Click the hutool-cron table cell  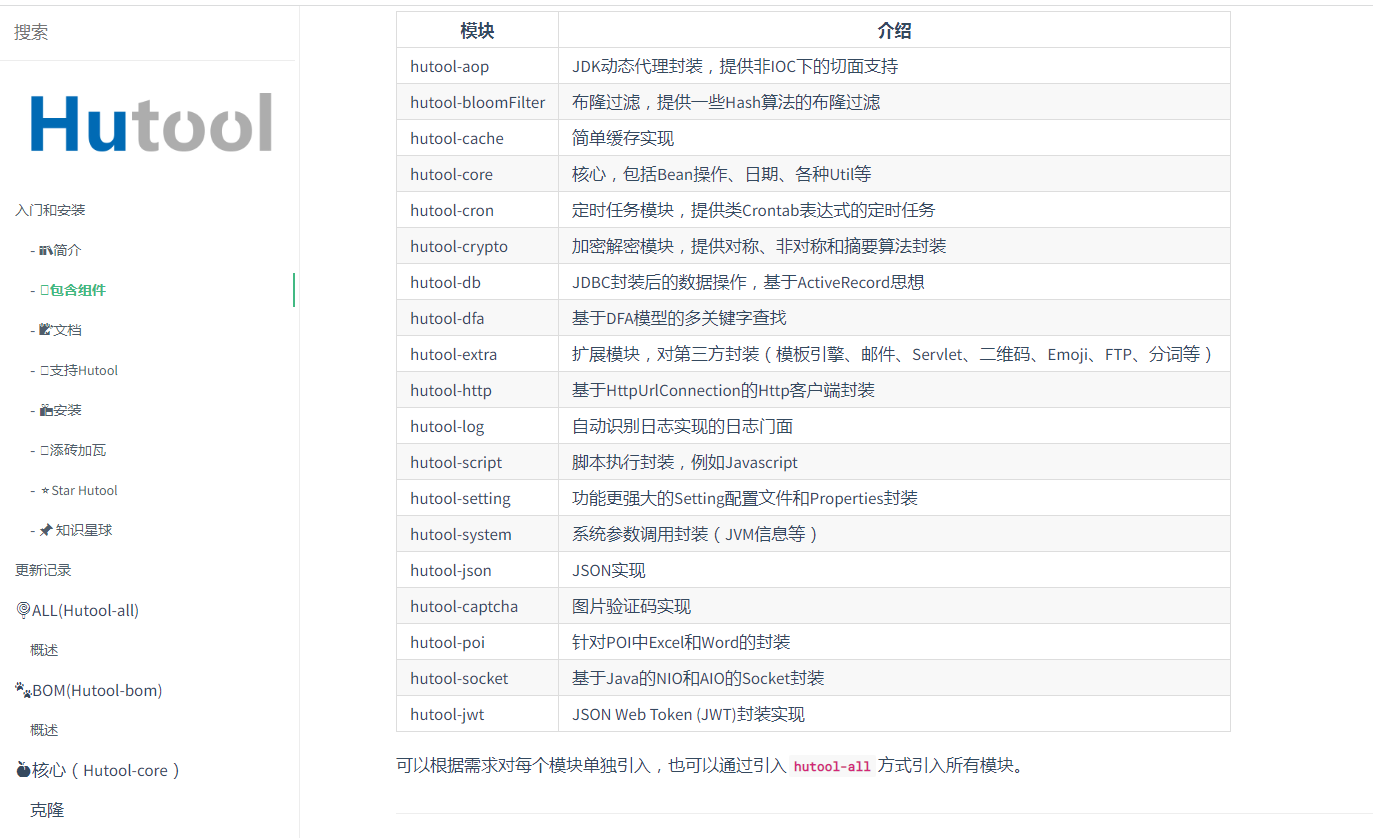[x=477, y=210]
